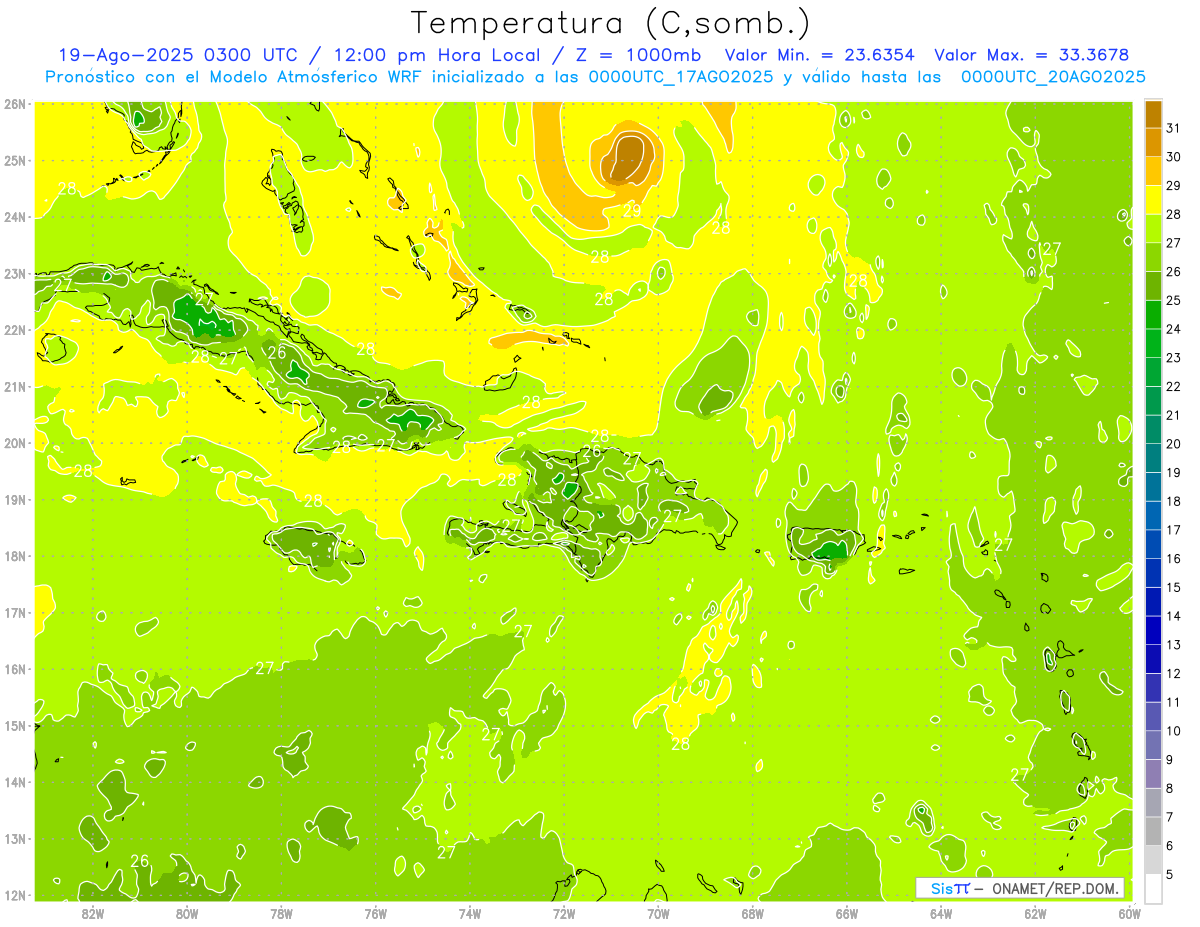Click the legend color band between 8 and 9

tap(1153, 774)
